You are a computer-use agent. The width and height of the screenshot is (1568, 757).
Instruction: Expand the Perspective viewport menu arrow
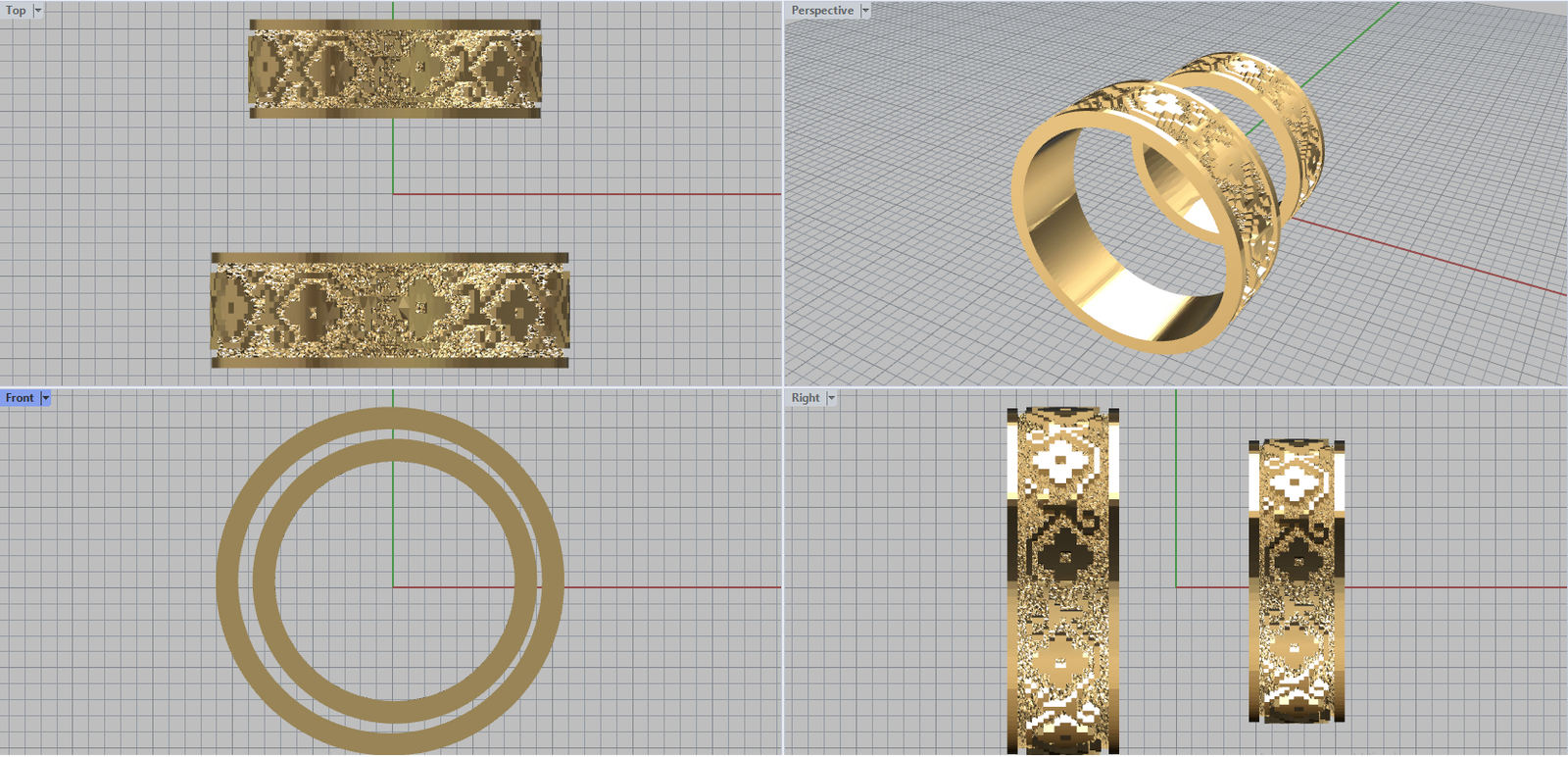(865, 11)
